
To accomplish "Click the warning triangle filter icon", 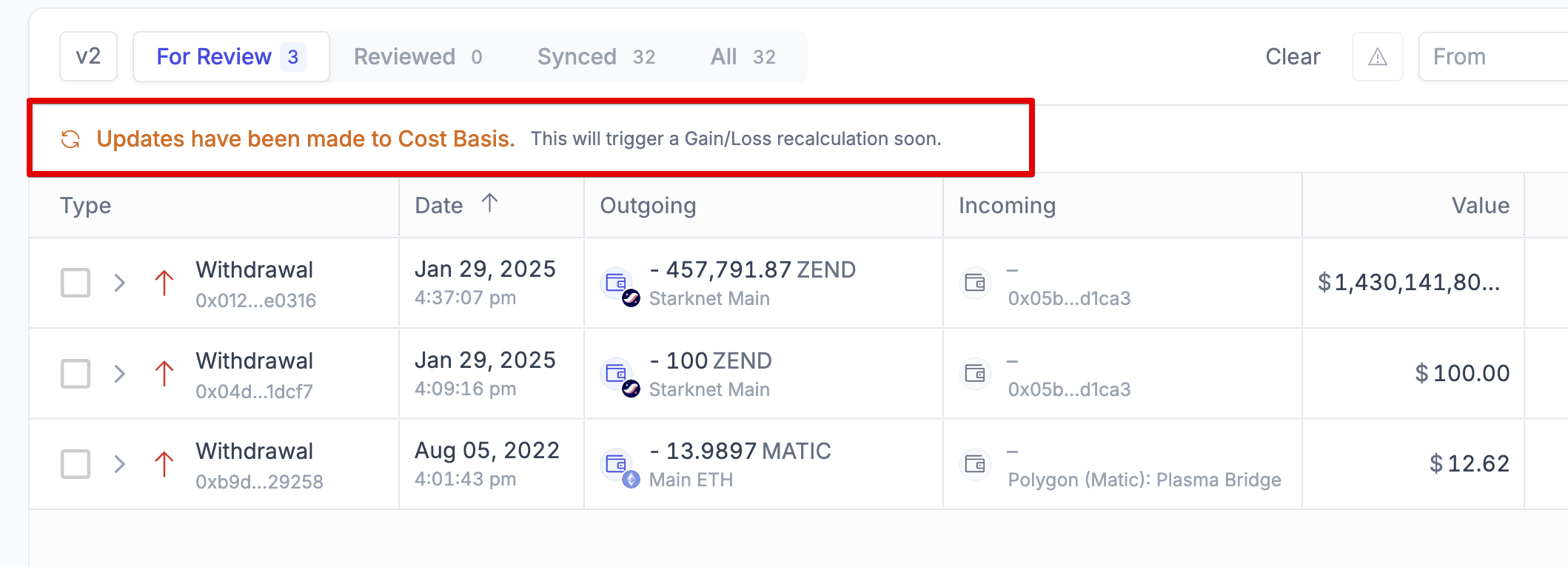I will tap(1377, 57).
